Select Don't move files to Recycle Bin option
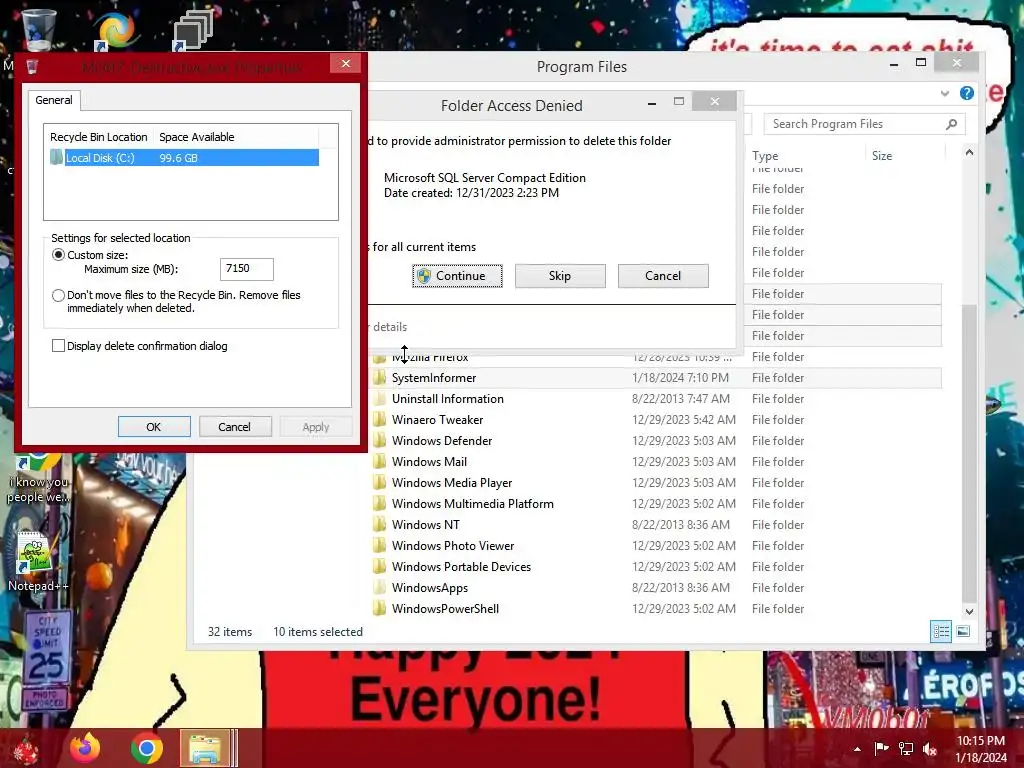This screenshot has height=768, width=1024. [x=58, y=295]
